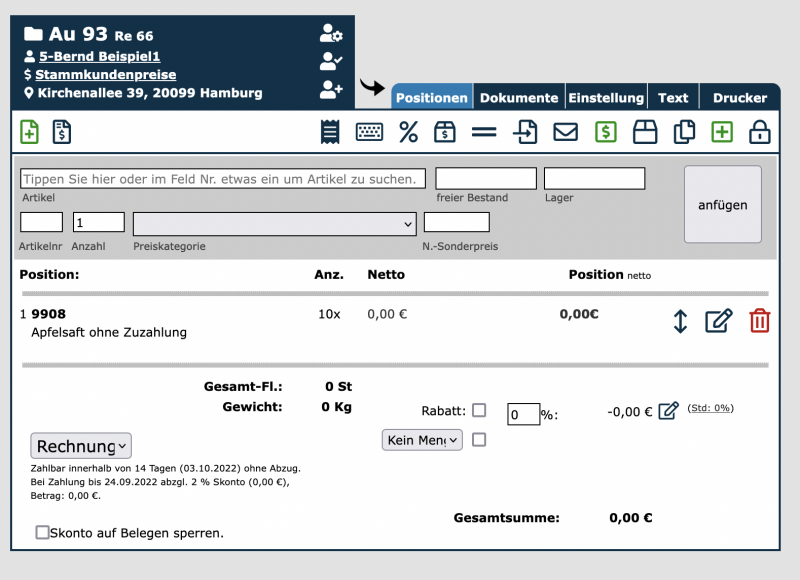
Task: Click the Artikel search input field
Action: coord(223,179)
